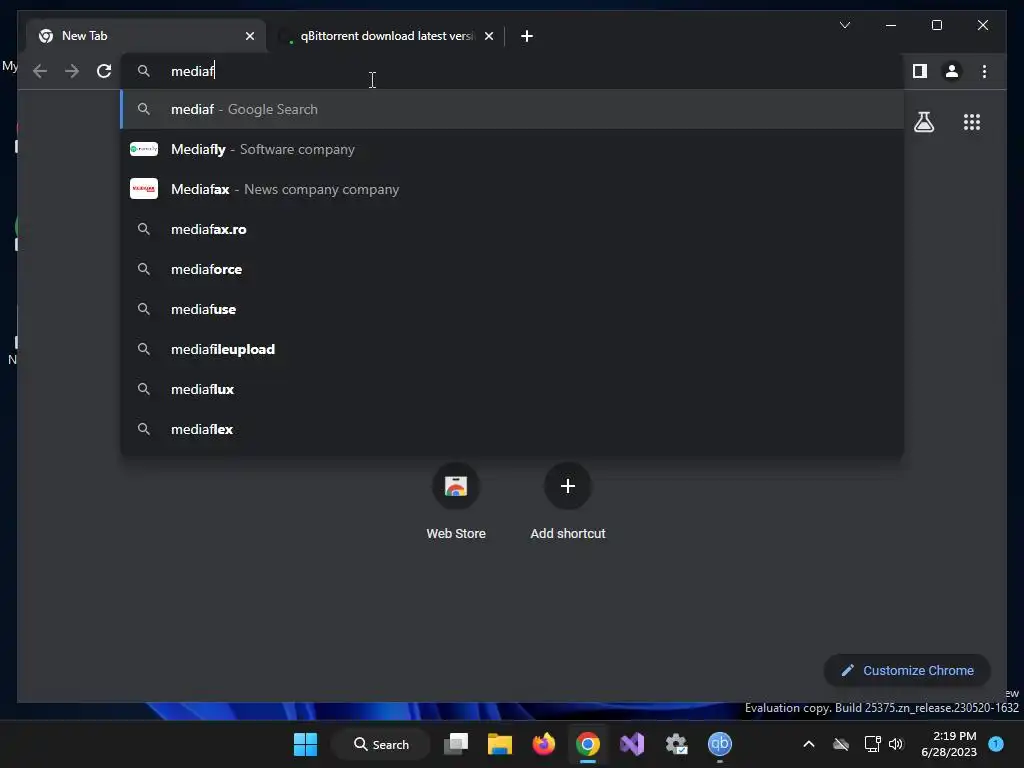Switch to the New Tab tab

pos(147,36)
